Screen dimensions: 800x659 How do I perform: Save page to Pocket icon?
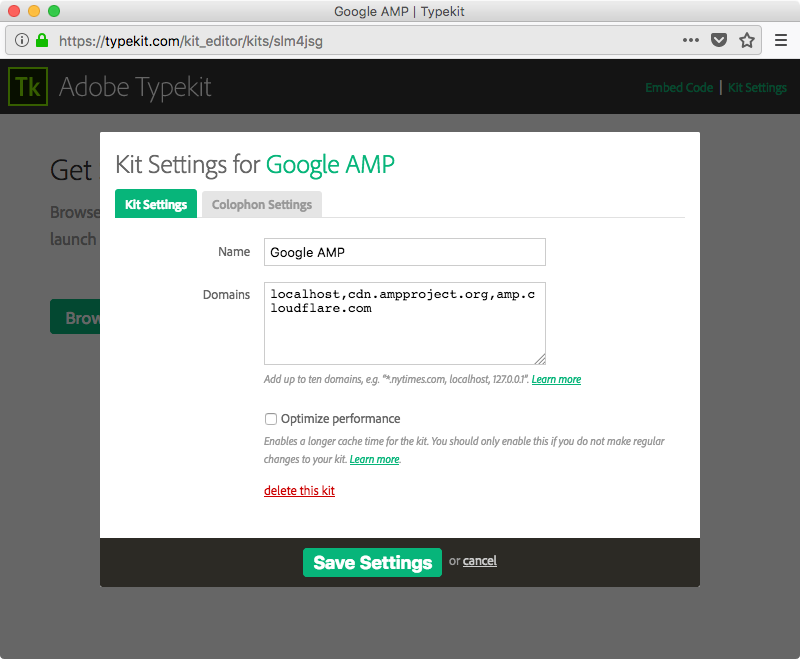pyautogui.click(x=719, y=40)
